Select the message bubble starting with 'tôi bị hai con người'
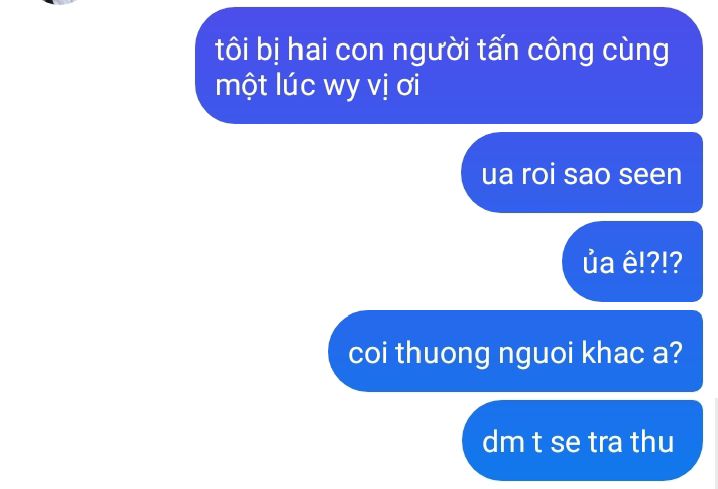The image size is (718, 489). click(x=449, y=65)
